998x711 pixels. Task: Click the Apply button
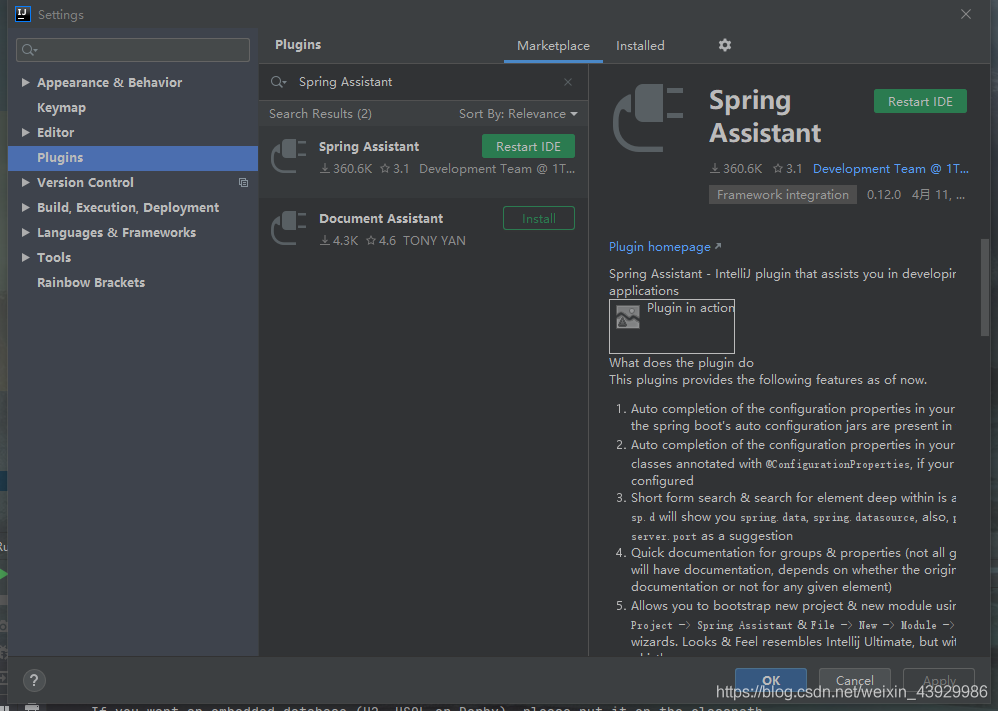coord(939,680)
